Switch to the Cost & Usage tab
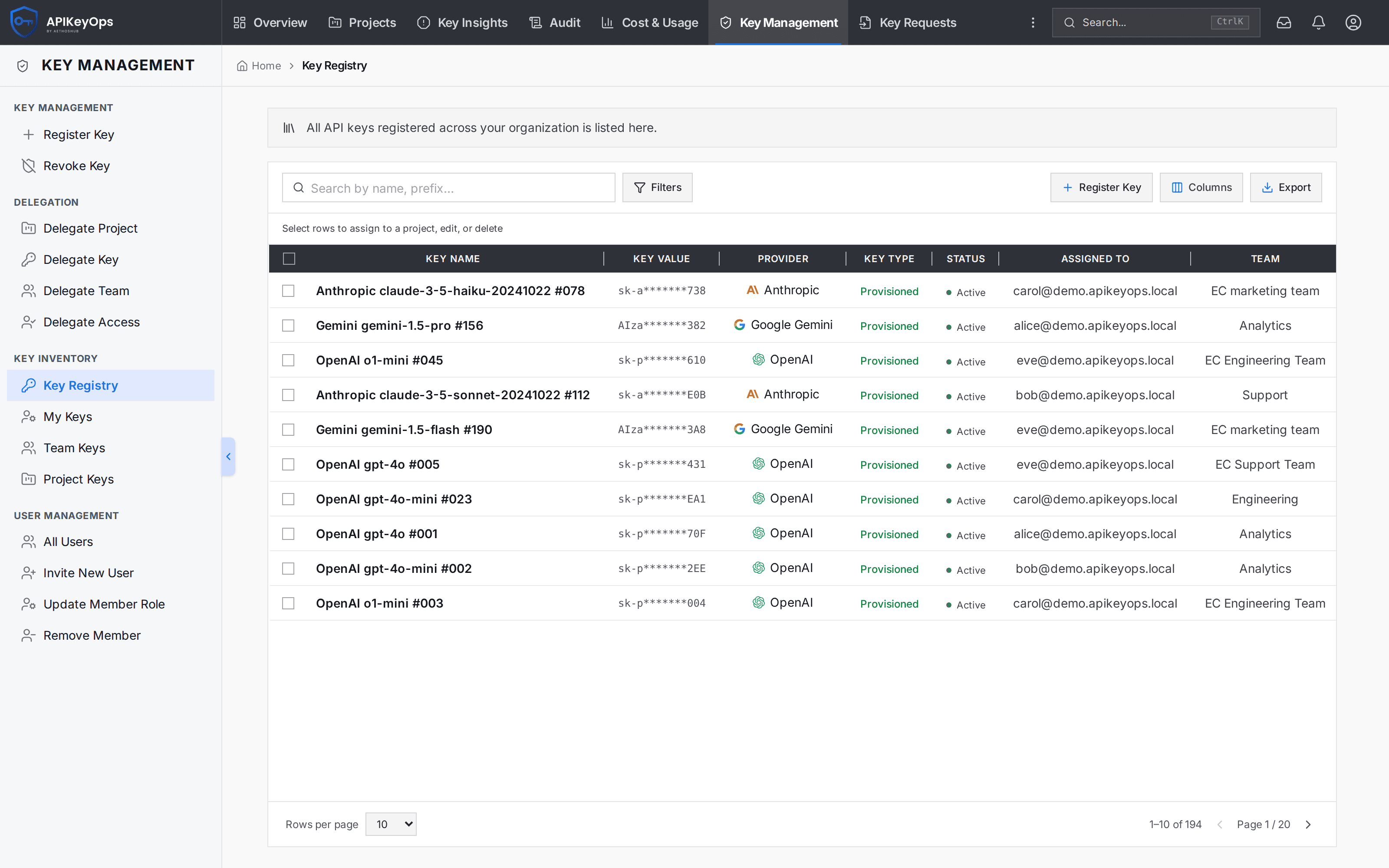The image size is (1389, 868). coord(649,23)
